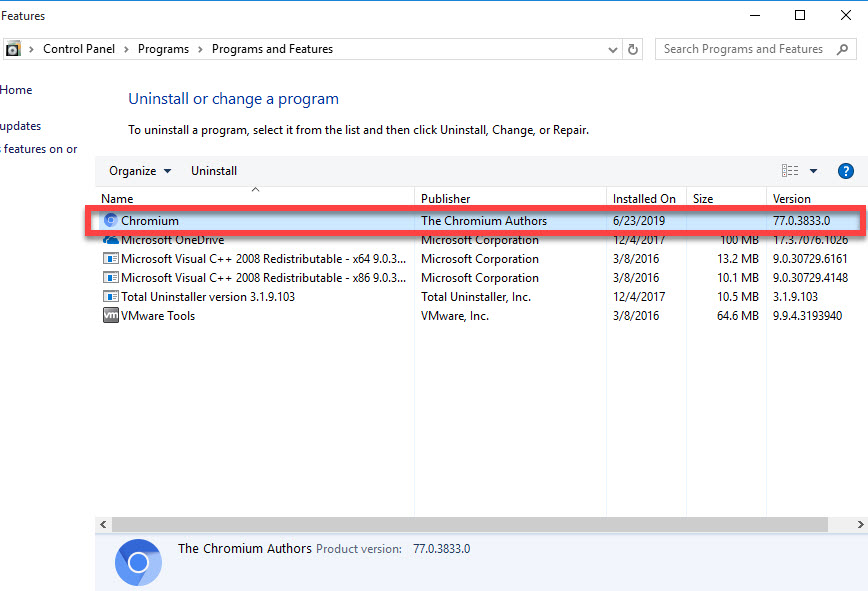Click The Chromium Authors publisher cell
The image size is (868, 591).
(484, 220)
